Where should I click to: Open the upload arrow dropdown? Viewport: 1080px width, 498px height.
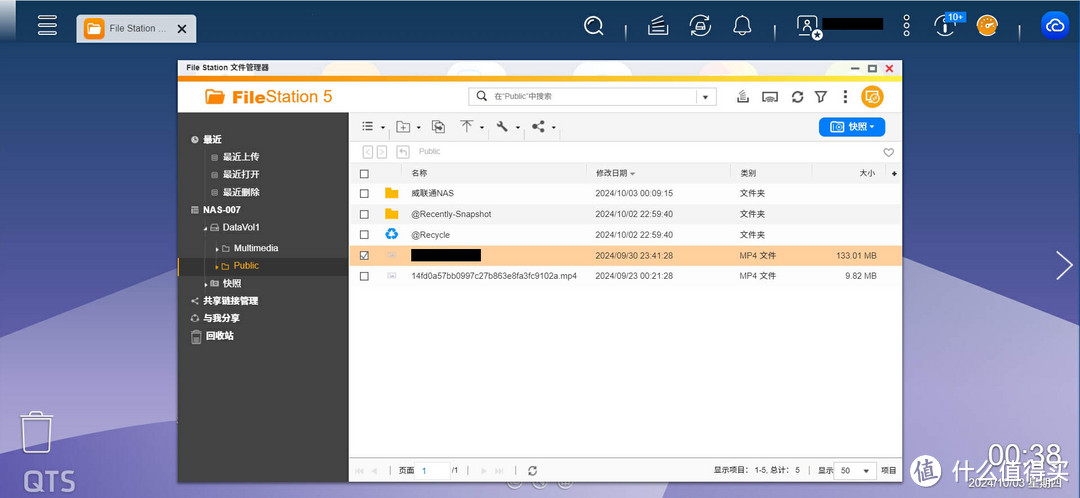[472, 127]
